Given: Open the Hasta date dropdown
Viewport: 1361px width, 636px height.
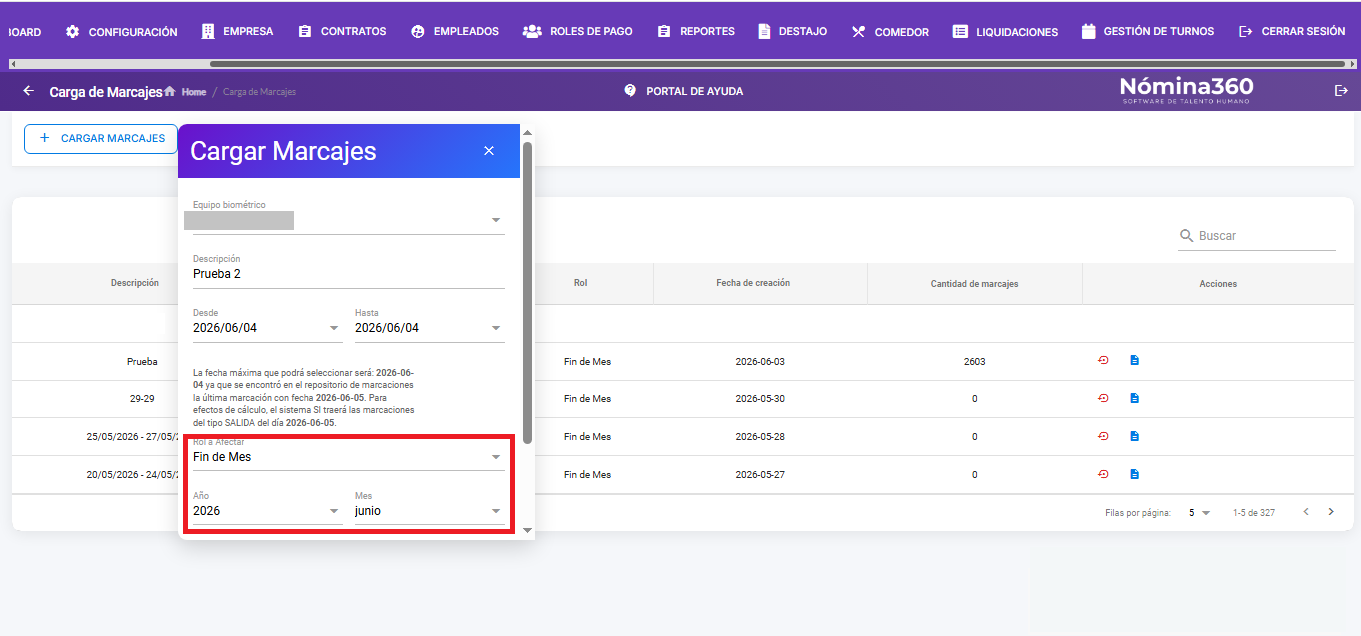Looking at the screenshot, I should (430, 328).
